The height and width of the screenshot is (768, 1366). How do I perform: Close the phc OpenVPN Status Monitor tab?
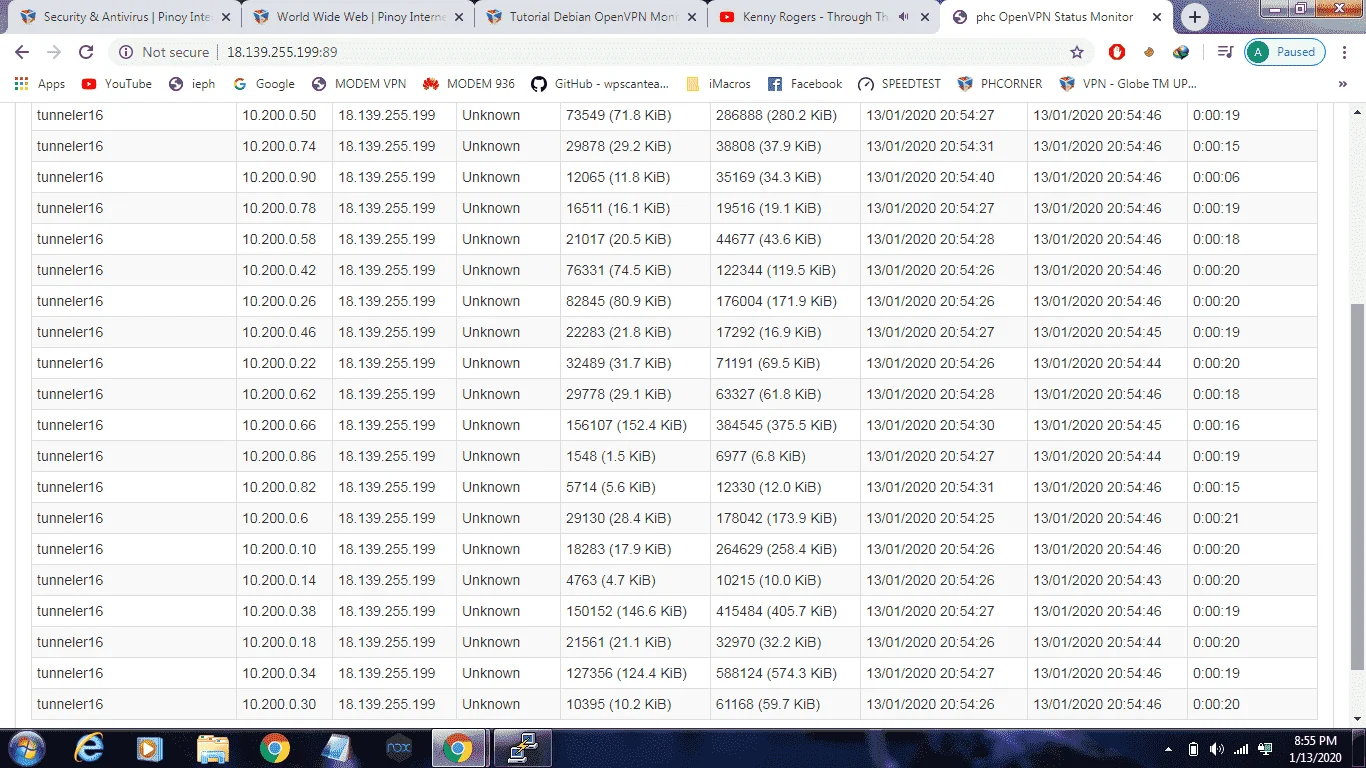pyautogui.click(x=1158, y=17)
